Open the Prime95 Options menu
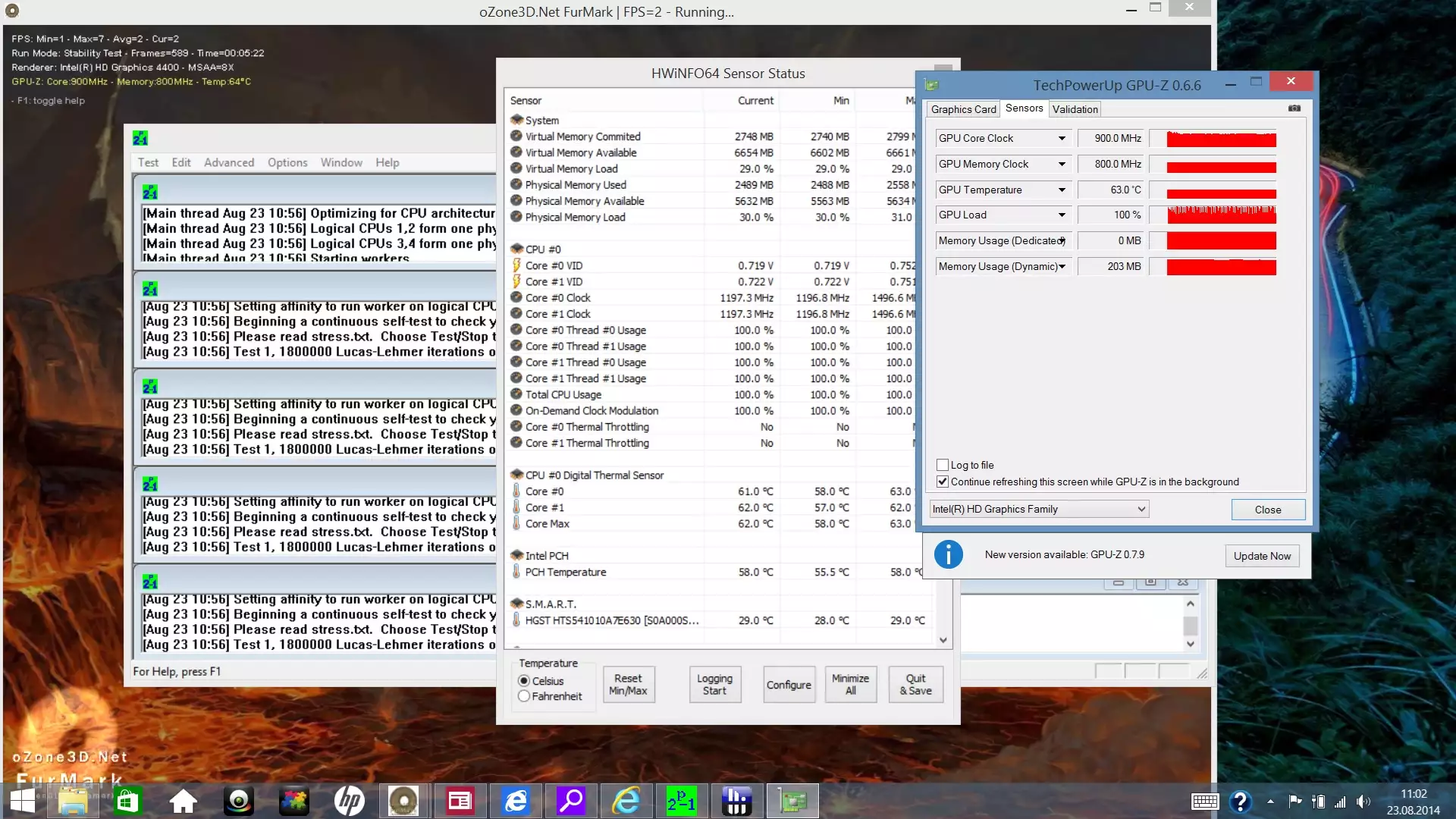The width and height of the screenshot is (1456, 819). pyautogui.click(x=287, y=162)
